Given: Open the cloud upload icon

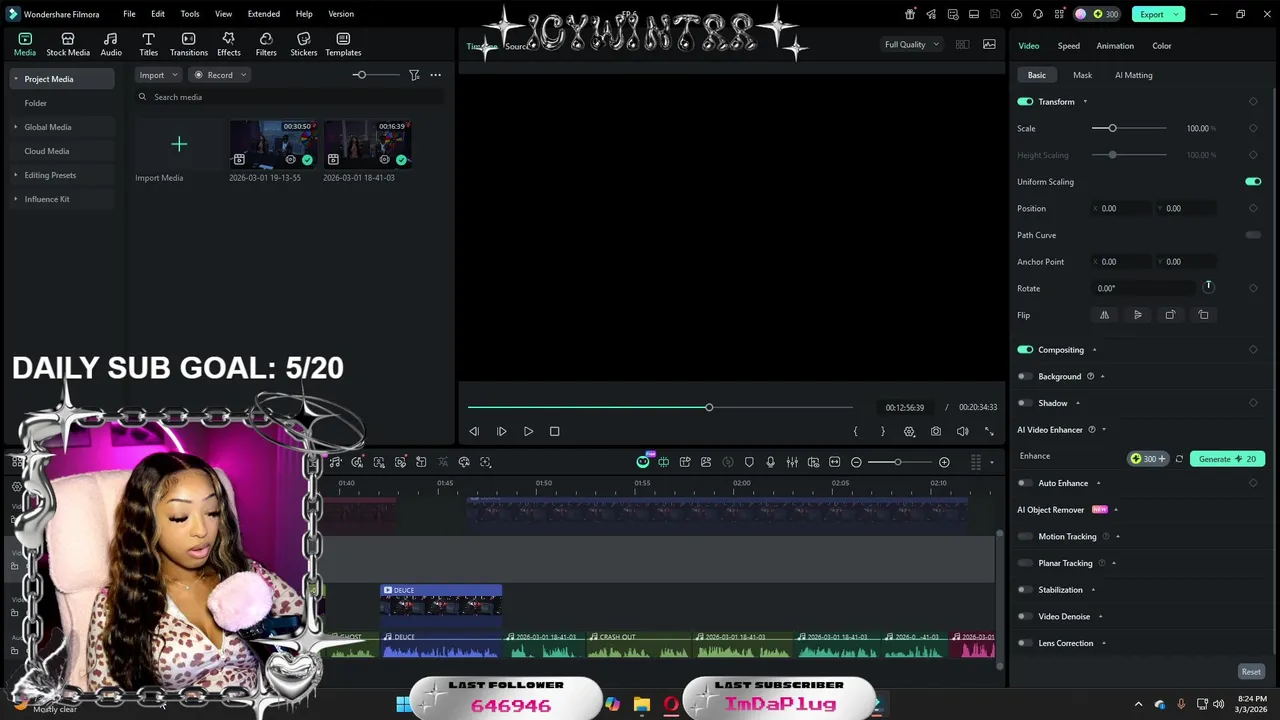Looking at the screenshot, I should click(x=1017, y=14).
